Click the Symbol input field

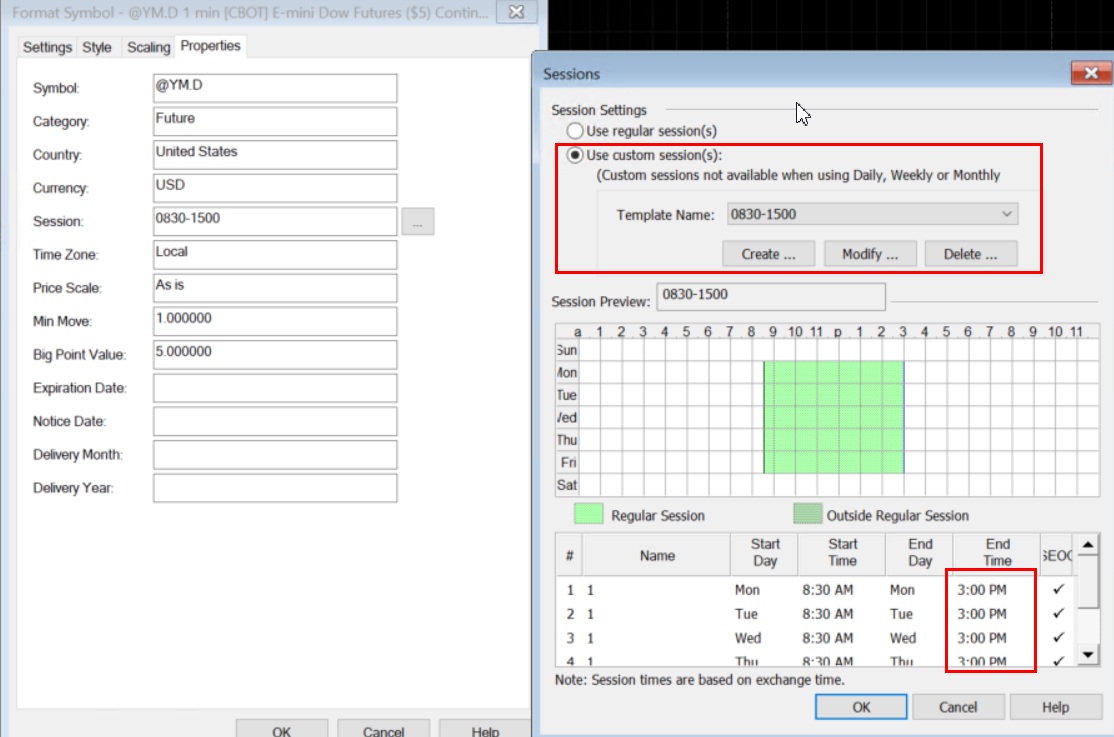click(274, 88)
